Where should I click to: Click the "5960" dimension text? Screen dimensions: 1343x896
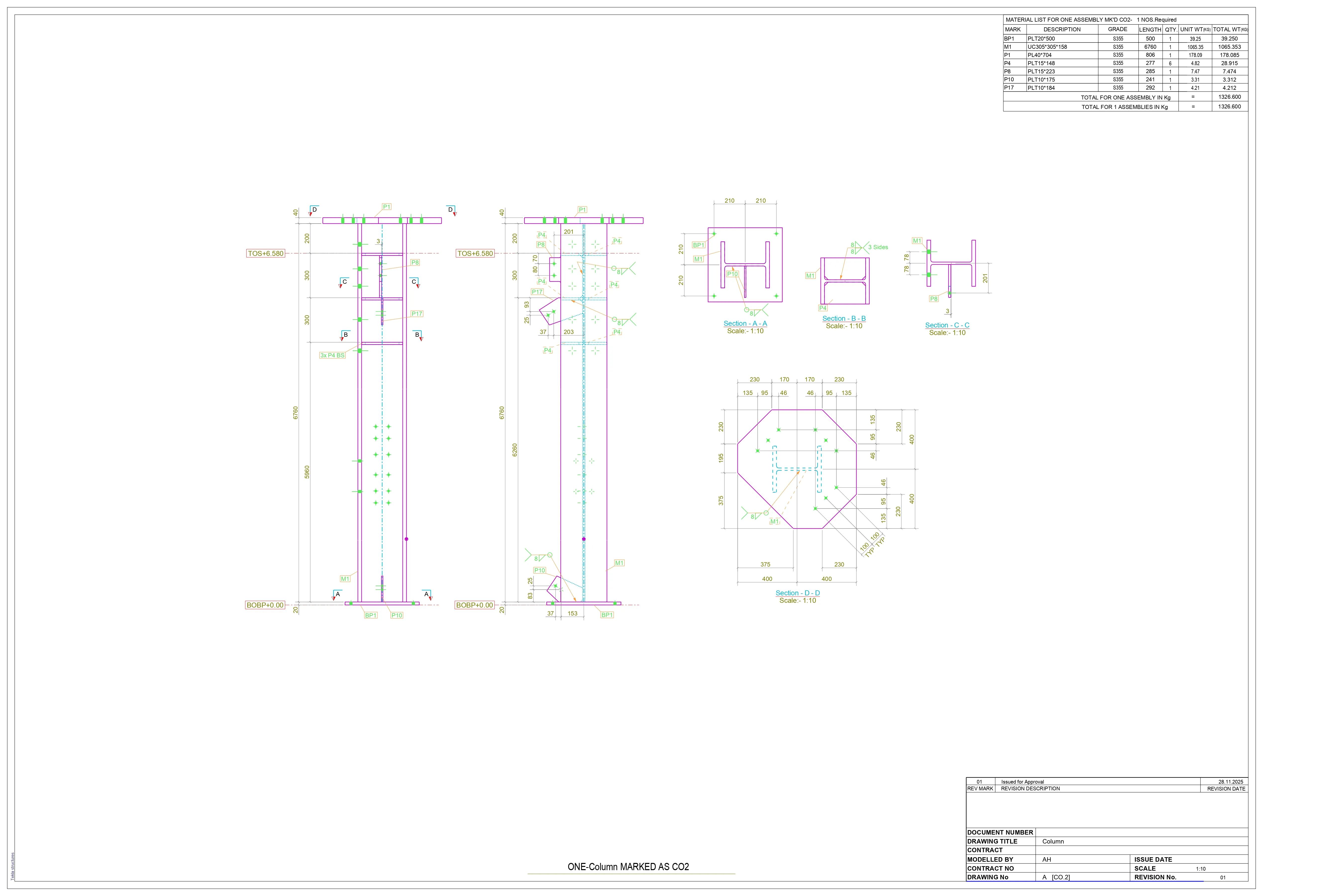pyautogui.click(x=307, y=472)
